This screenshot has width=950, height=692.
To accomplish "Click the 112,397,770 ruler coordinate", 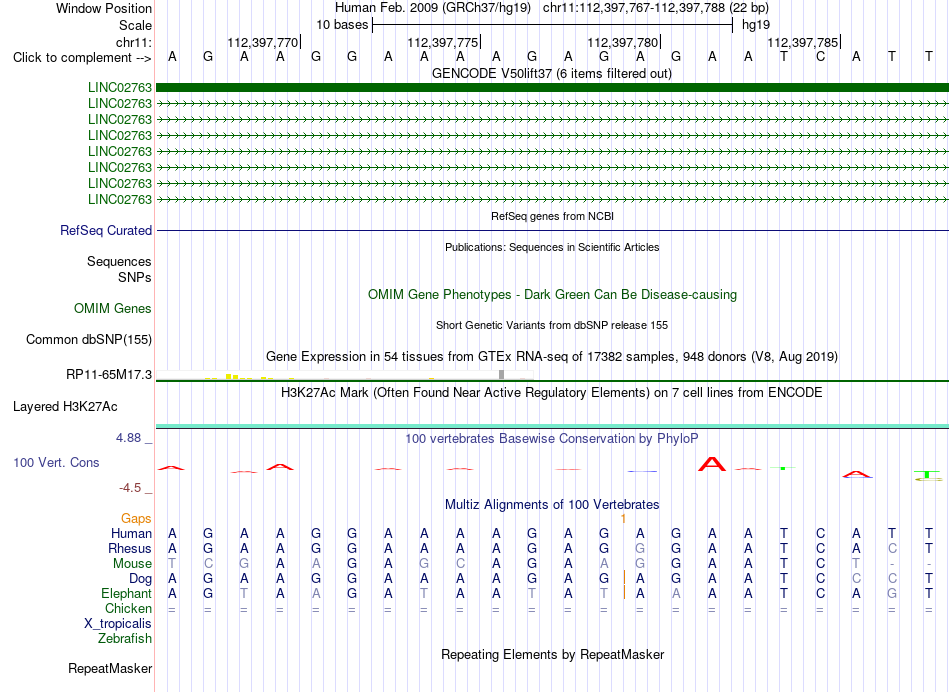I will pyautogui.click(x=263, y=42).
